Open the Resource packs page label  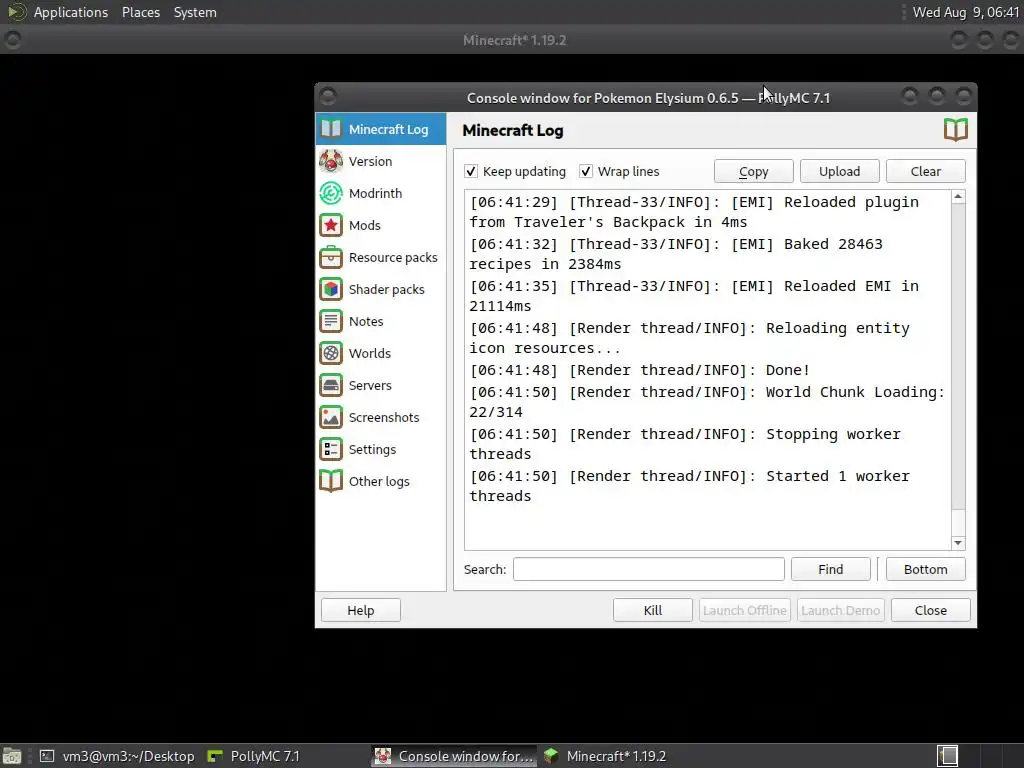pos(393,257)
